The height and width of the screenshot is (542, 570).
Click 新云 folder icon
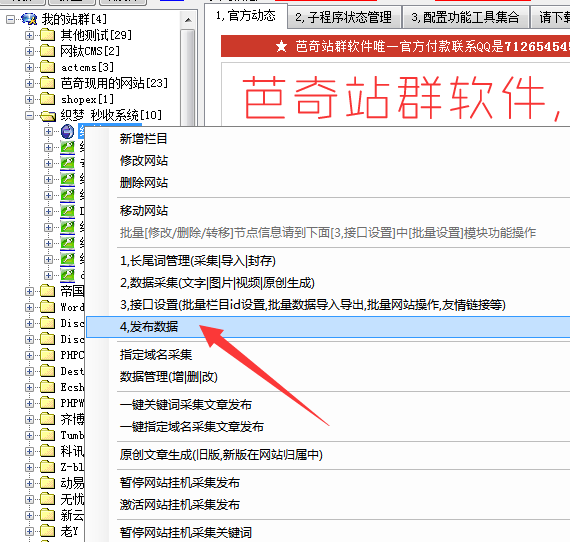(x=47, y=515)
